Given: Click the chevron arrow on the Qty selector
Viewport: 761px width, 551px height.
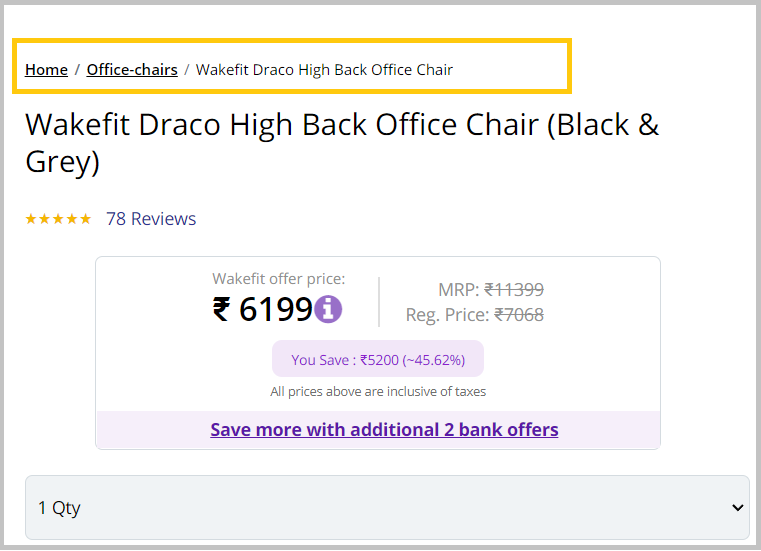Looking at the screenshot, I should click(738, 508).
